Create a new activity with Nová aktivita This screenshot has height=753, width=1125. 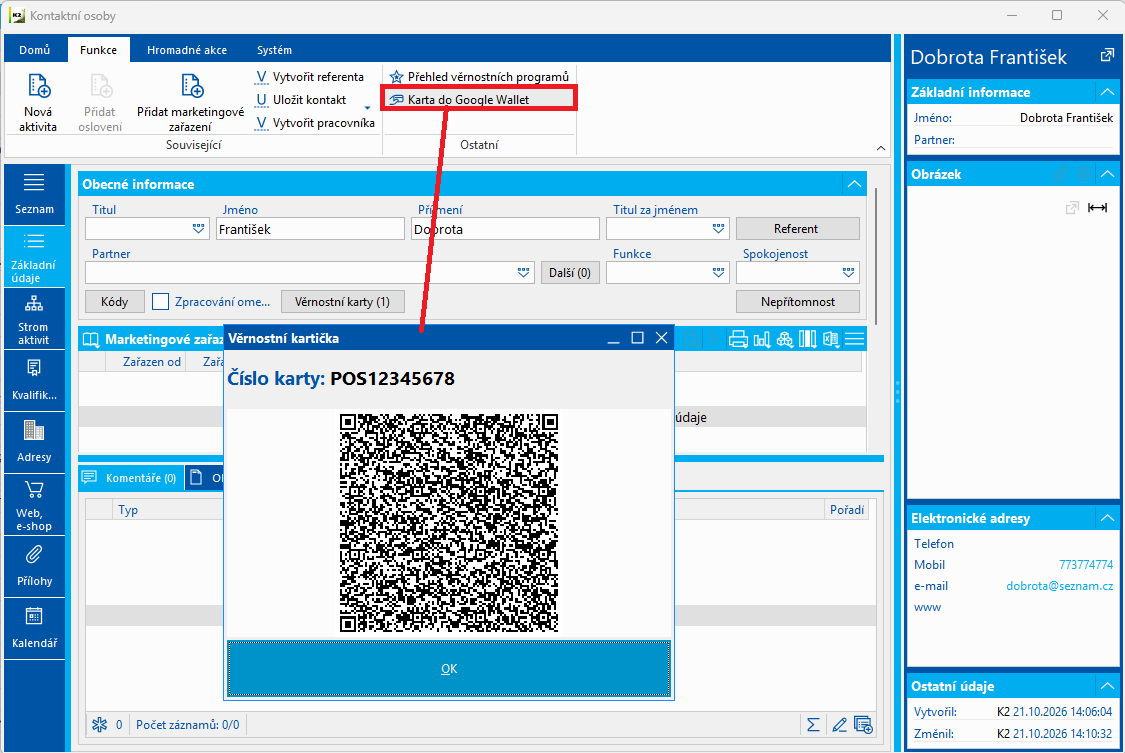[38, 103]
